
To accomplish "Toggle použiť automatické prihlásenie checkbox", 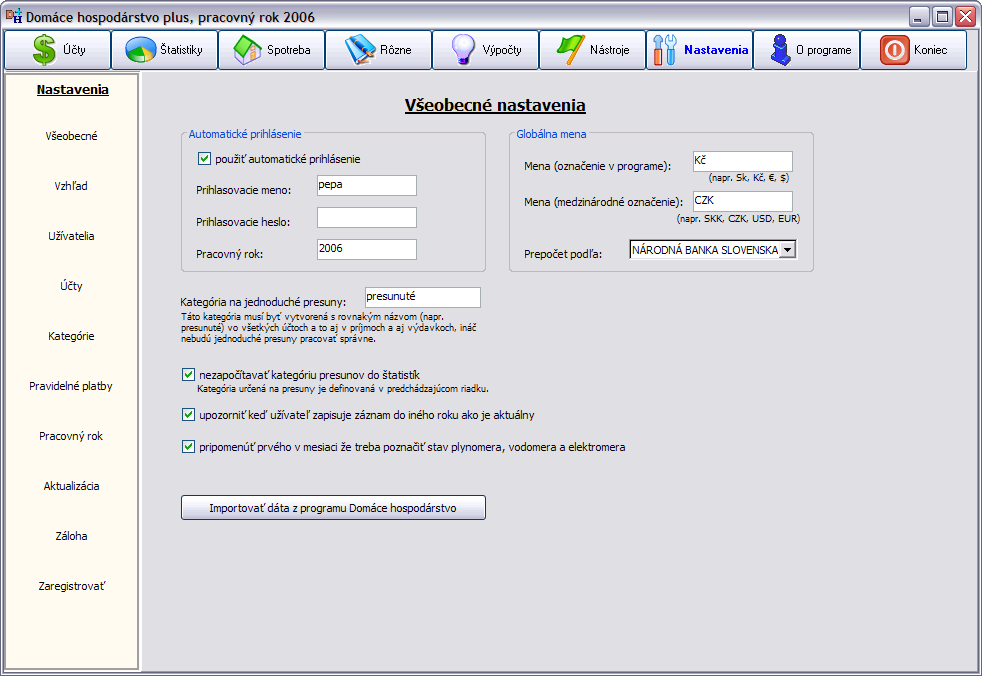I will click(204, 159).
